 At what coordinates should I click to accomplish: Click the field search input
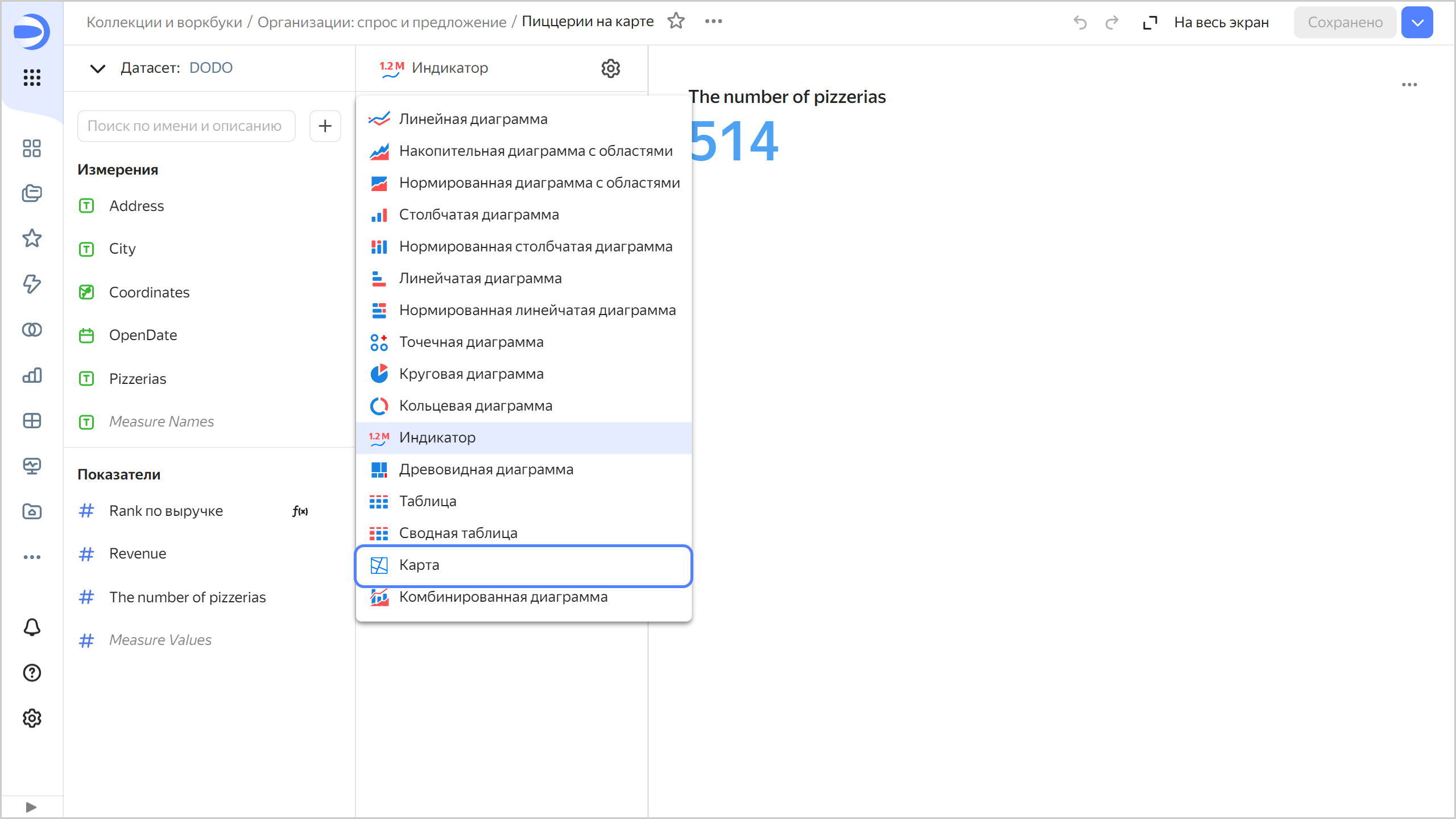186,126
